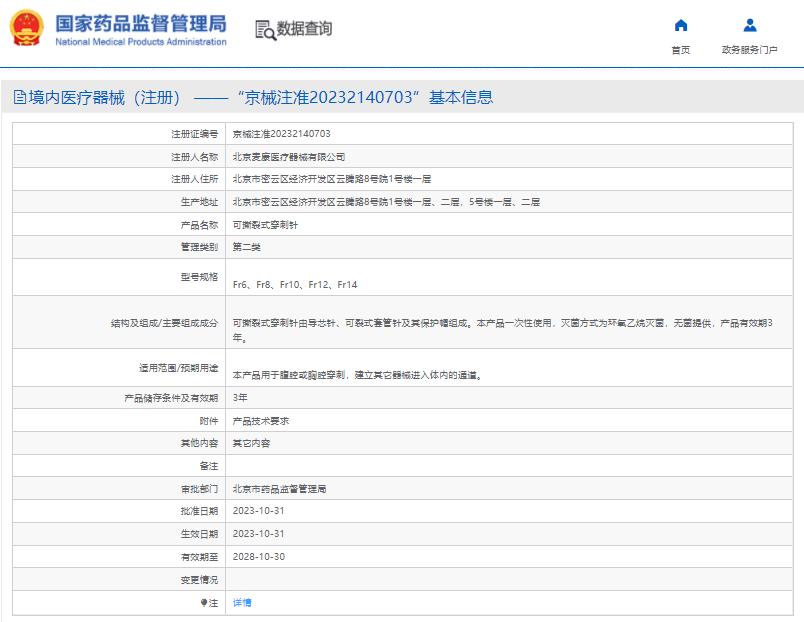This screenshot has height=622, width=804.
Task: Click the 注册证编号 row label
Action: (194, 134)
